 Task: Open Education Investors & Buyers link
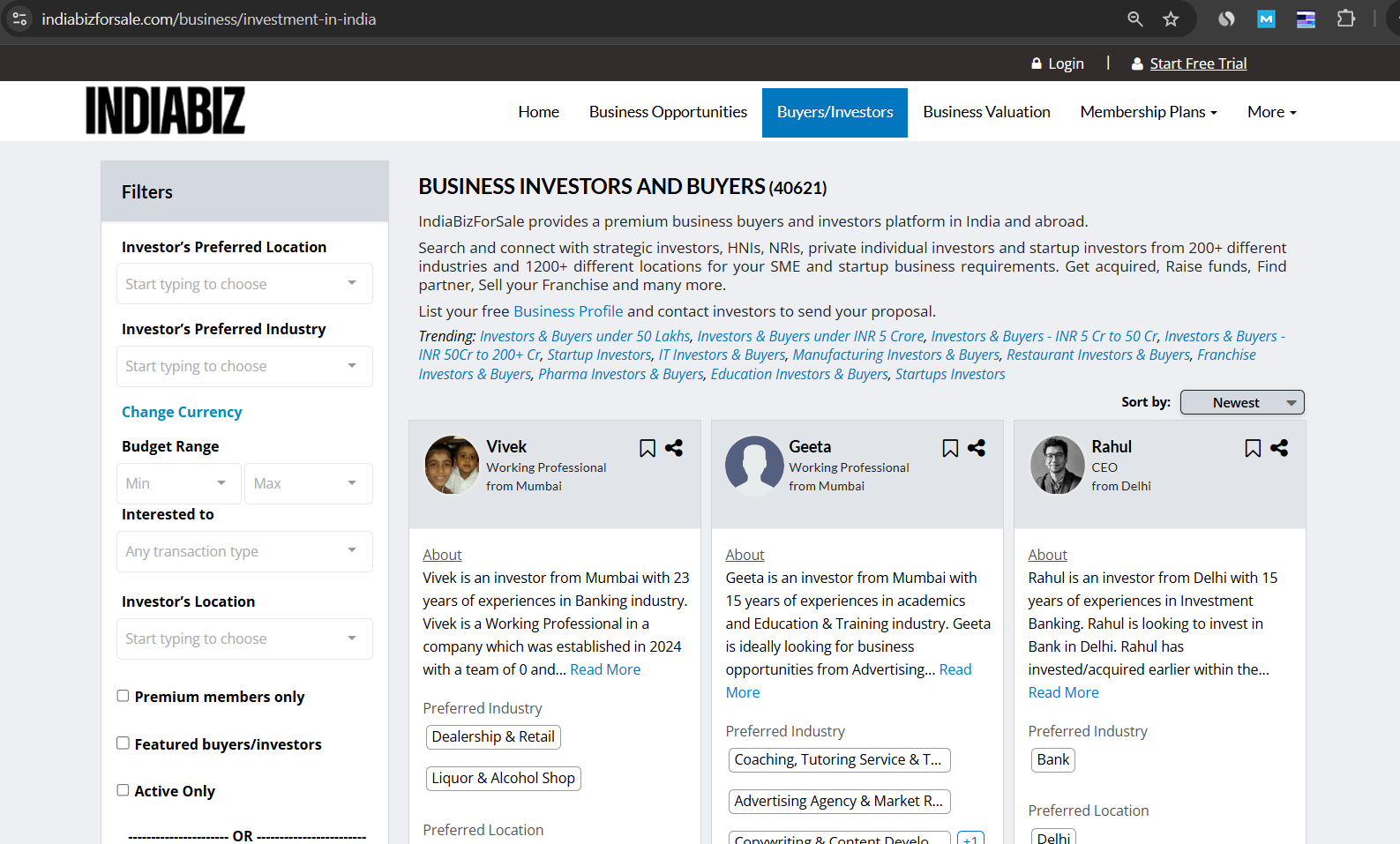(799, 374)
